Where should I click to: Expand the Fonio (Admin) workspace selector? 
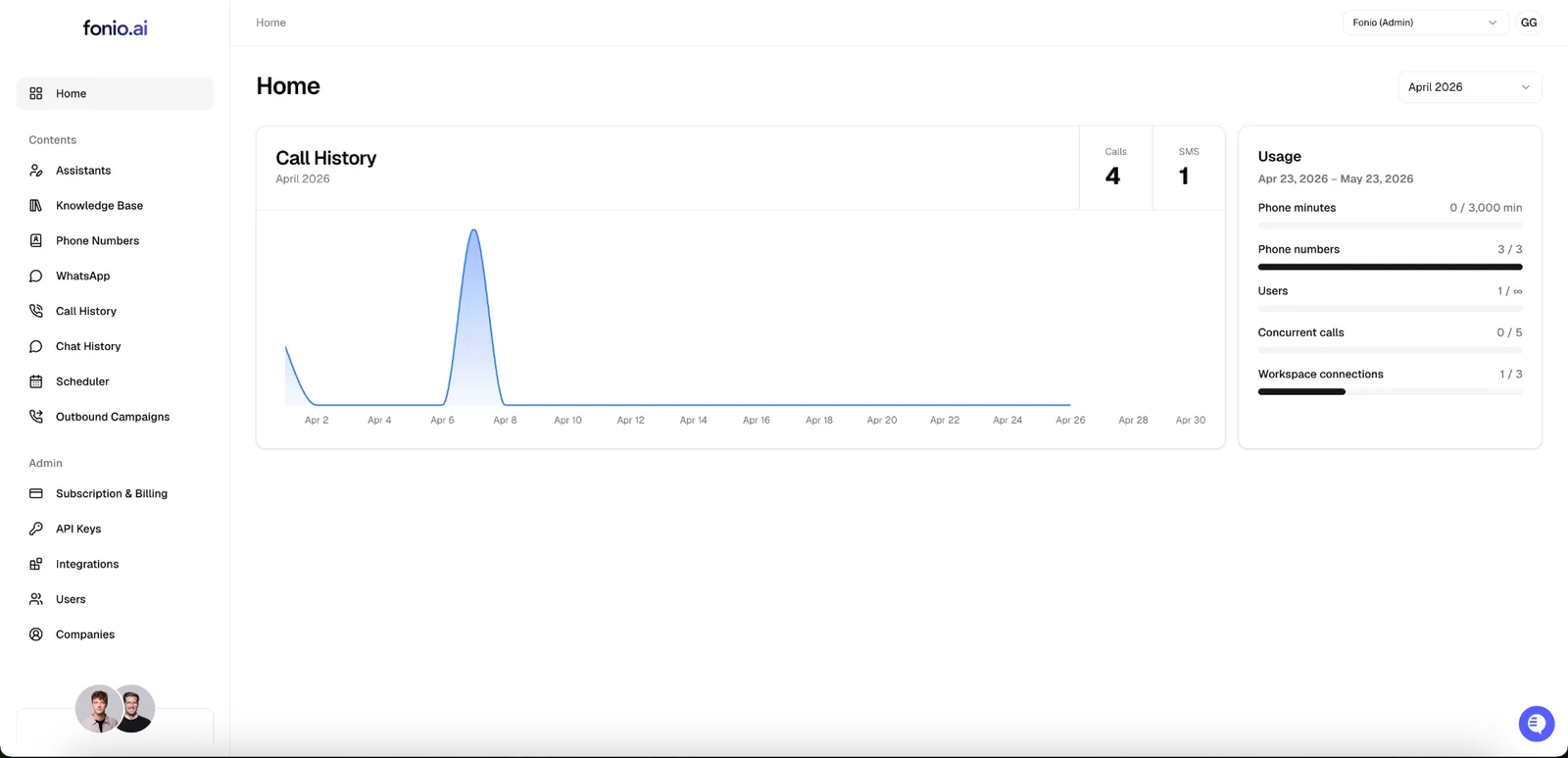1425,23
